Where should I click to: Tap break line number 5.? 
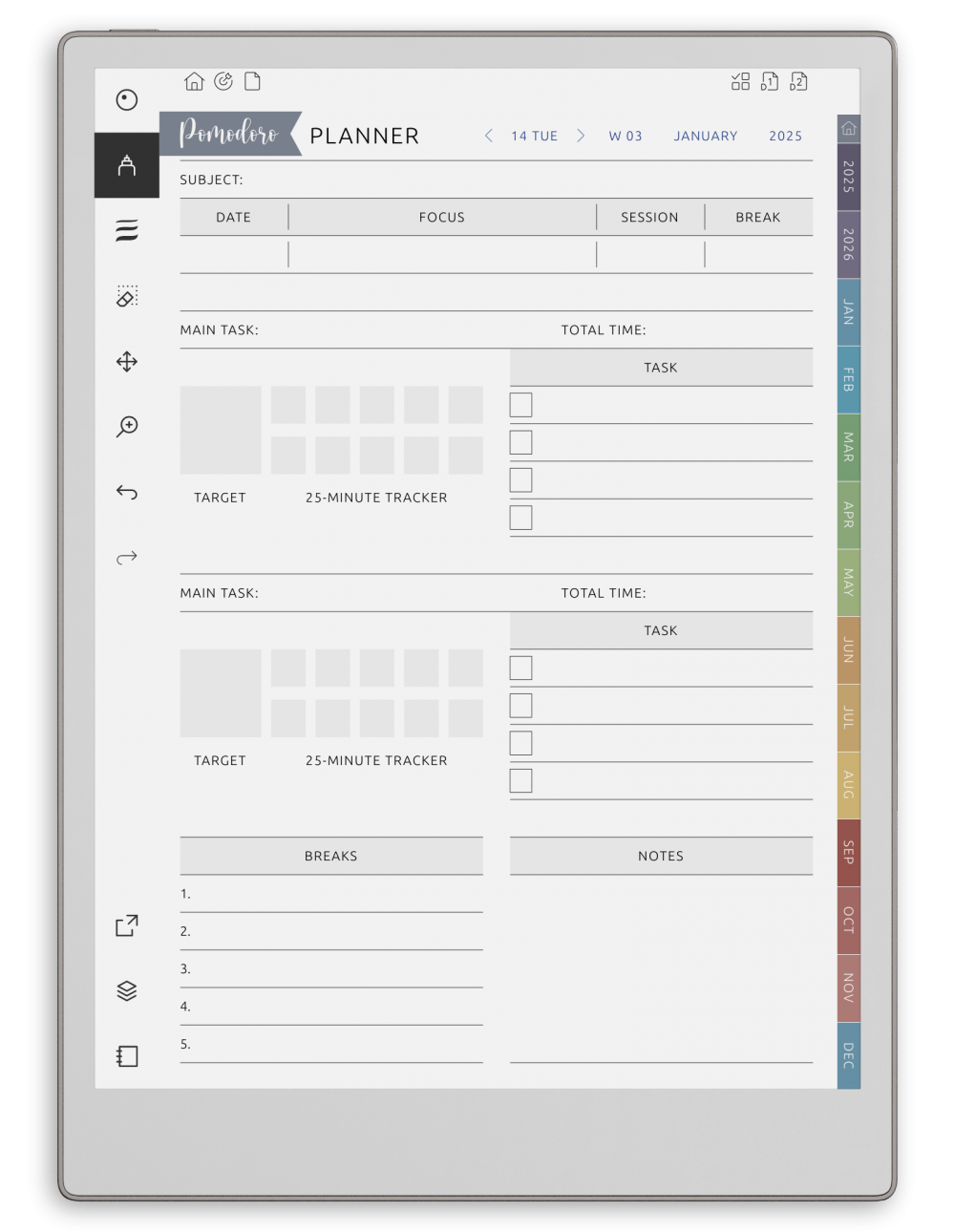tap(331, 1045)
